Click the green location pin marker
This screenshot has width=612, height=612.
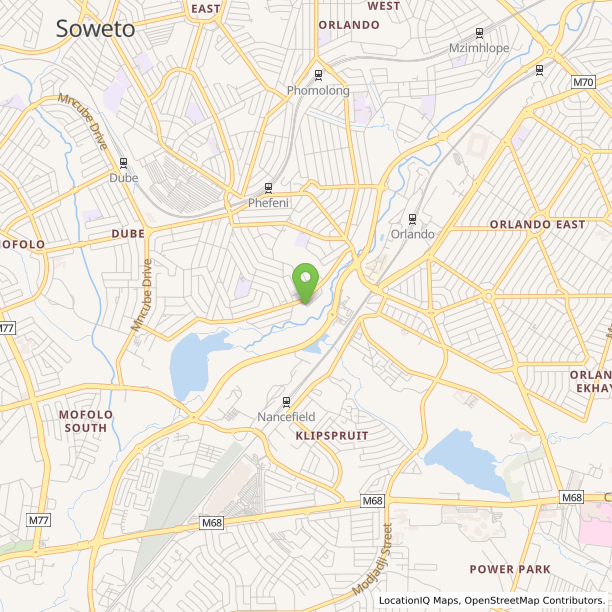306,284
